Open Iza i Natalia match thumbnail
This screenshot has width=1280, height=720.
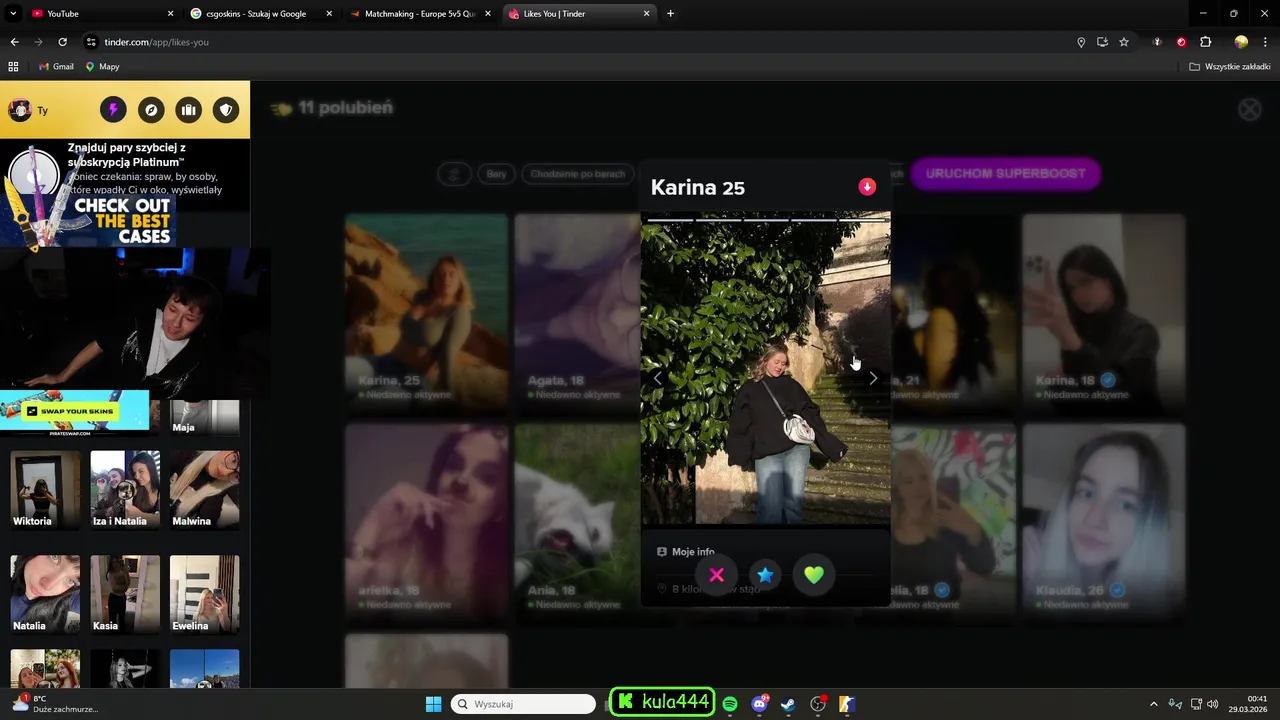click(x=125, y=490)
